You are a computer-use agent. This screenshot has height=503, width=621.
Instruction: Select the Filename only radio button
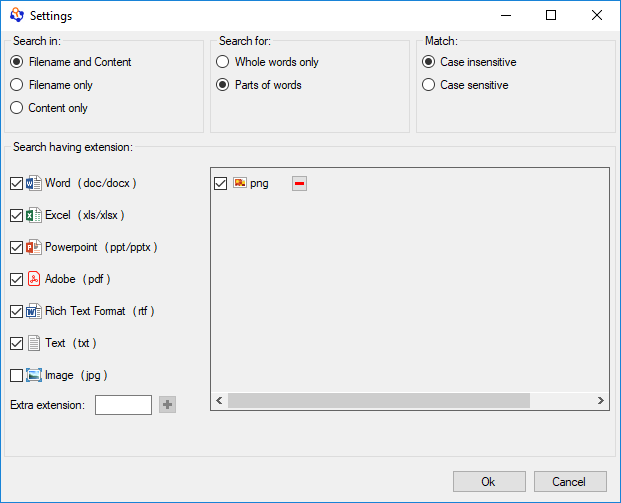point(17,85)
